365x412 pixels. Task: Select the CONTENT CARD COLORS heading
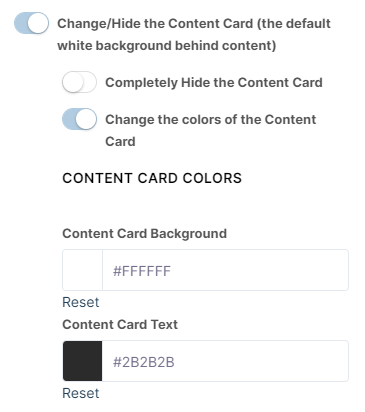152,178
